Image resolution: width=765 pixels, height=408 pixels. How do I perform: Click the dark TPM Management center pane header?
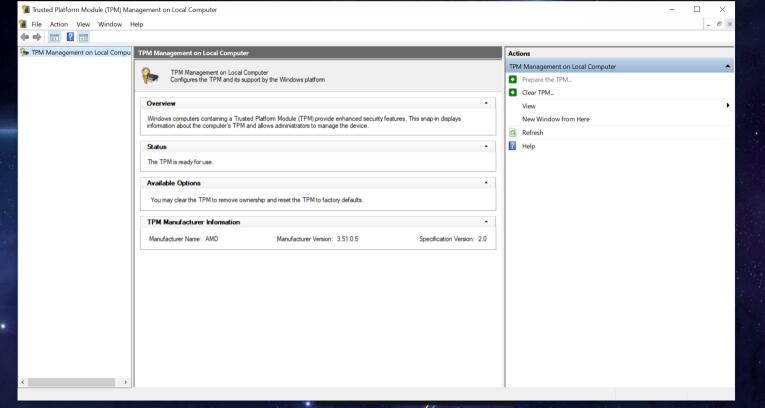coord(318,53)
